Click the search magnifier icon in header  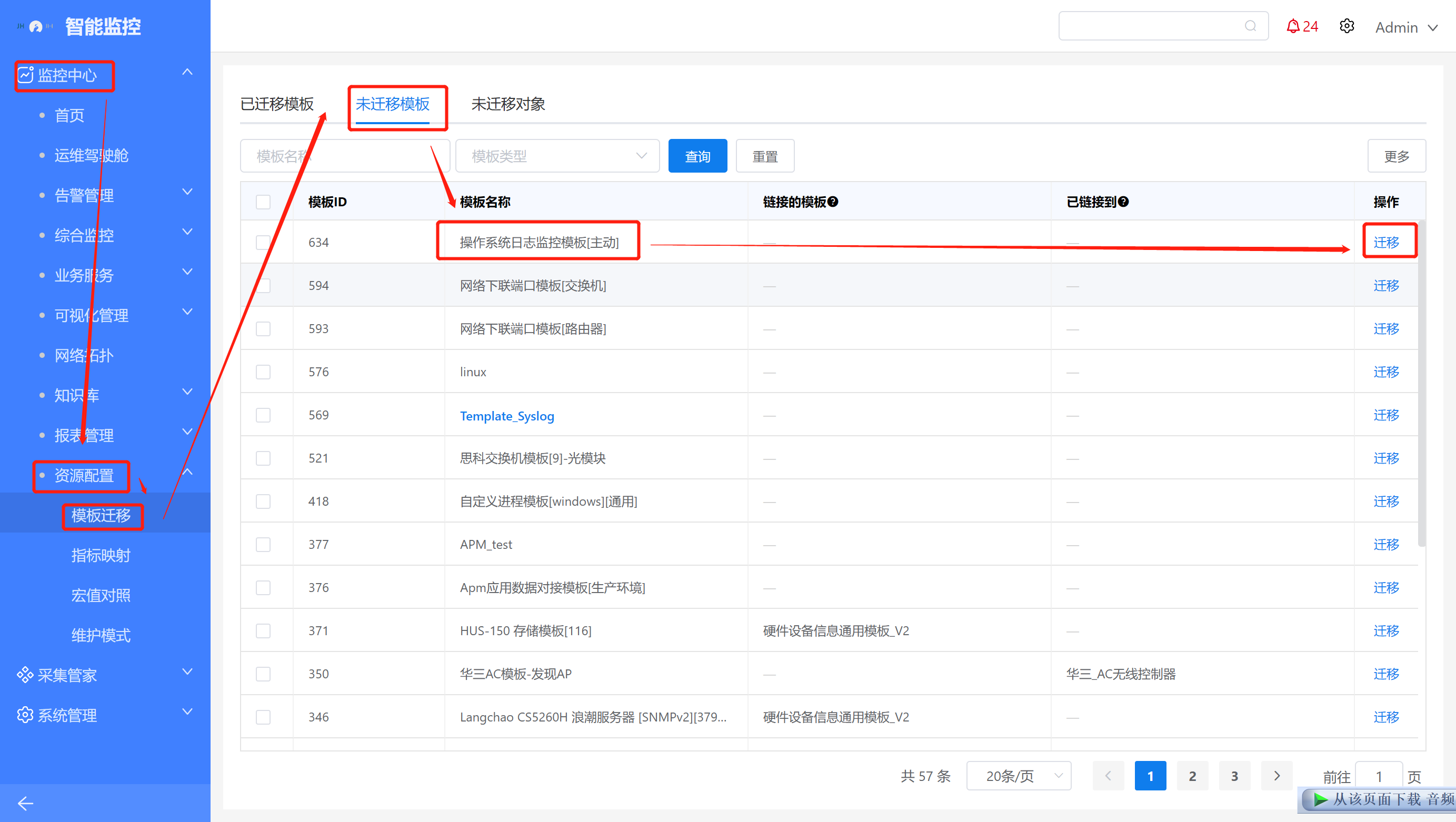[x=1250, y=26]
